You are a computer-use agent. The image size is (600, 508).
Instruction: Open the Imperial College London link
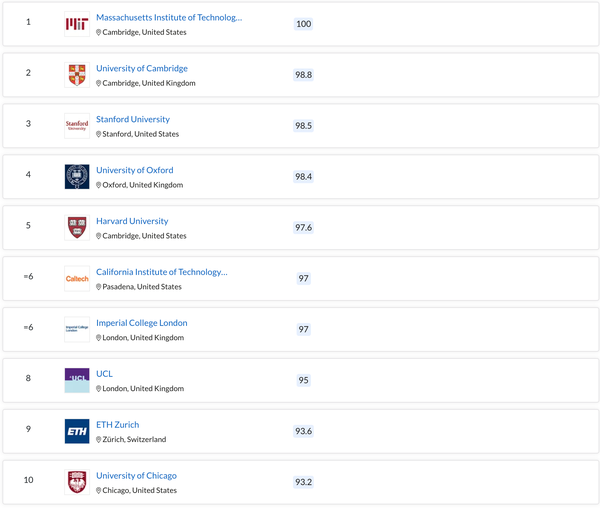point(141,323)
